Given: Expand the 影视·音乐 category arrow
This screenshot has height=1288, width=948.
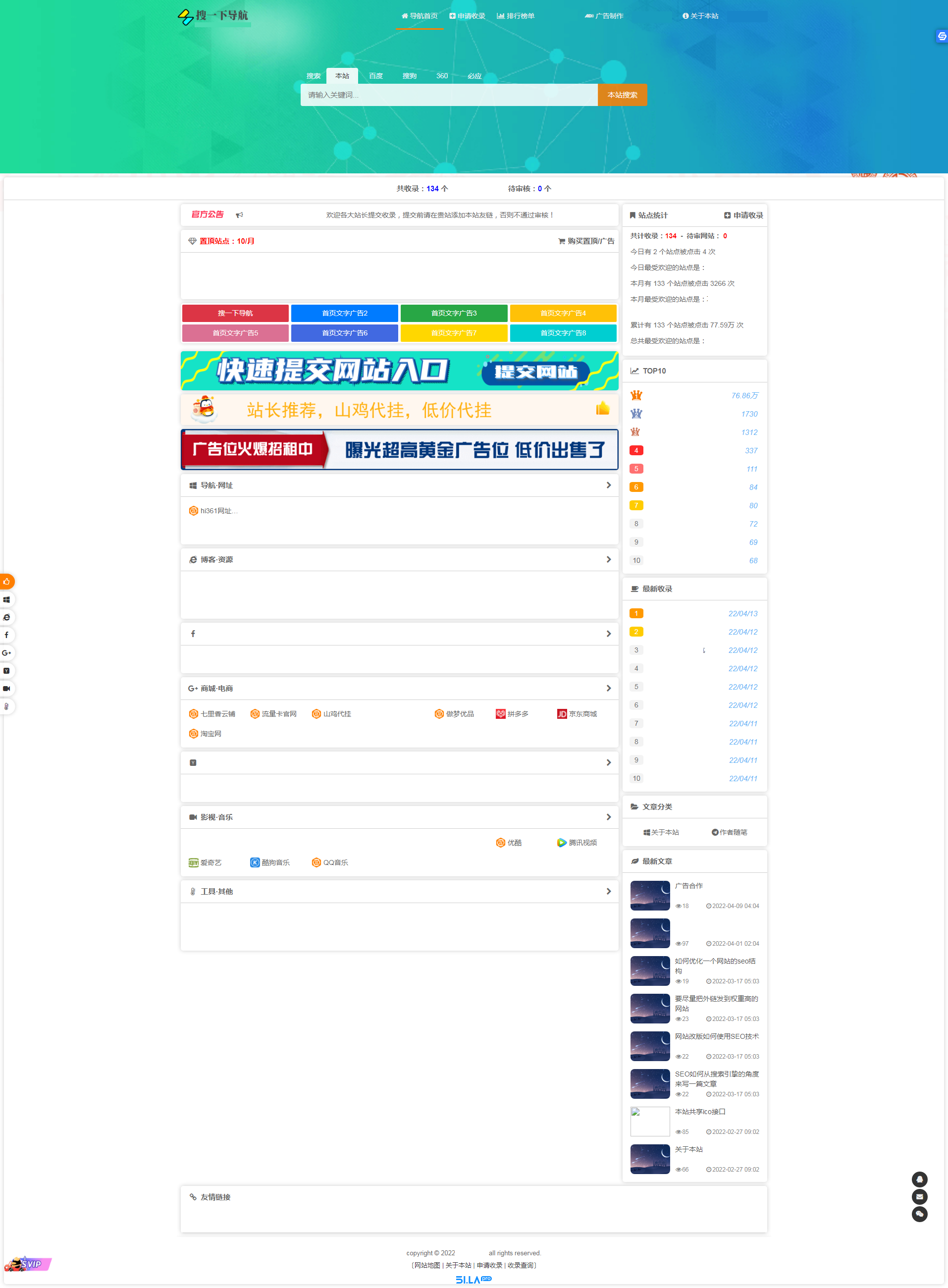Looking at the screenshot, I should coord(608,817).
